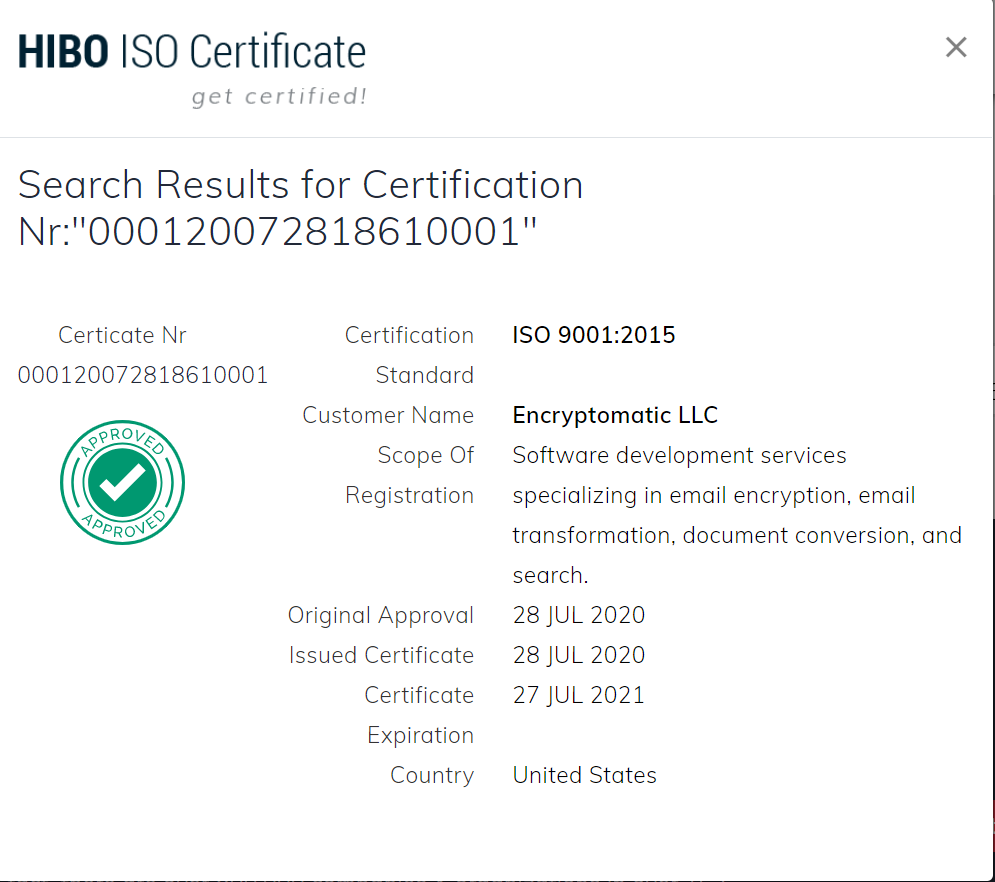This screenshot has height=882, width=995.
Task: Click the 'Certification Standard' label
Action: (409, 355)
